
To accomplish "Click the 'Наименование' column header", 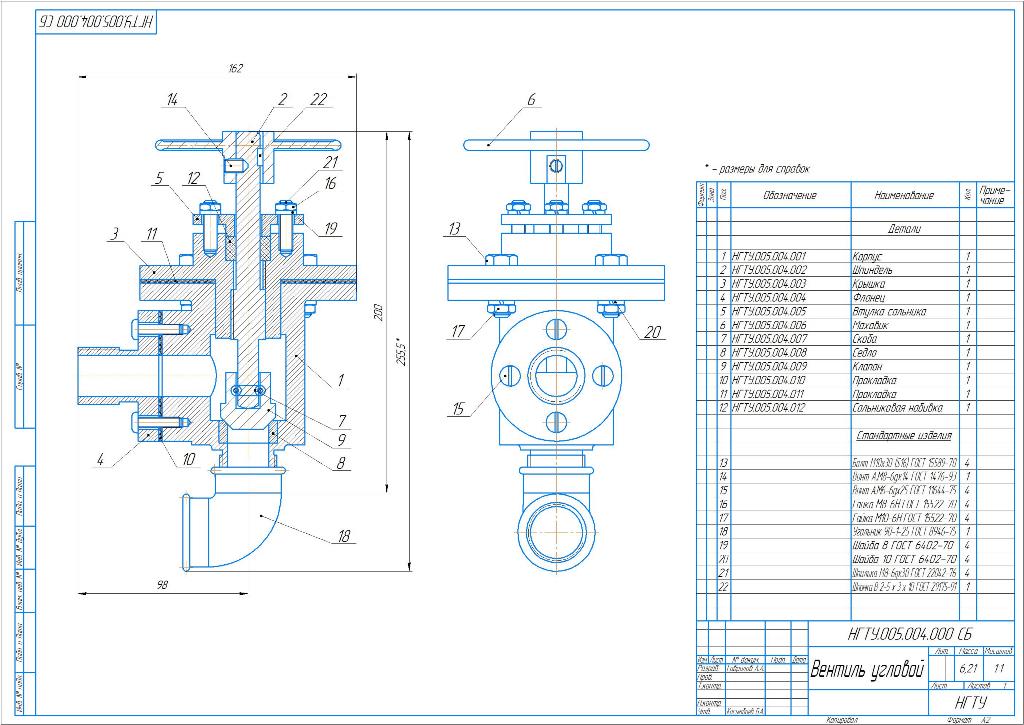I will coord(904,195).
